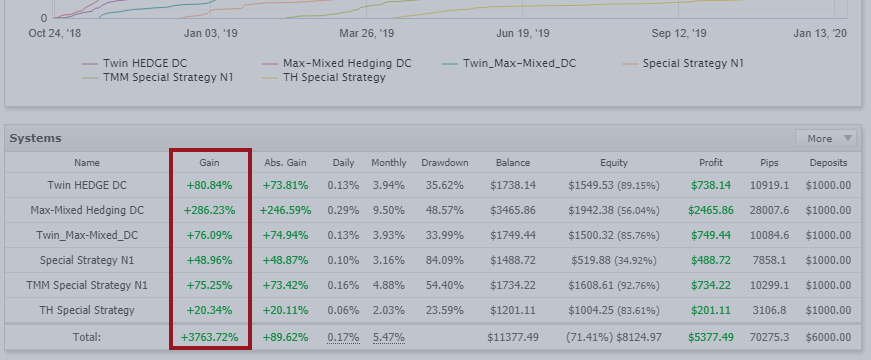Toggle TMM Special Strategy N1 legend entry
The height and width of the screenshot is (360, 871).
[x=158, y=77]
